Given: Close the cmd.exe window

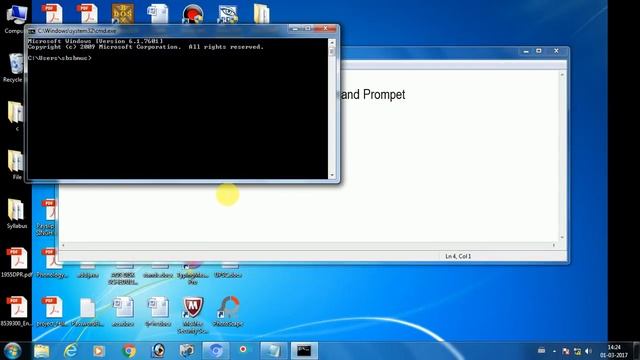Looking at the screenshot, I should (x=325, y=29).
